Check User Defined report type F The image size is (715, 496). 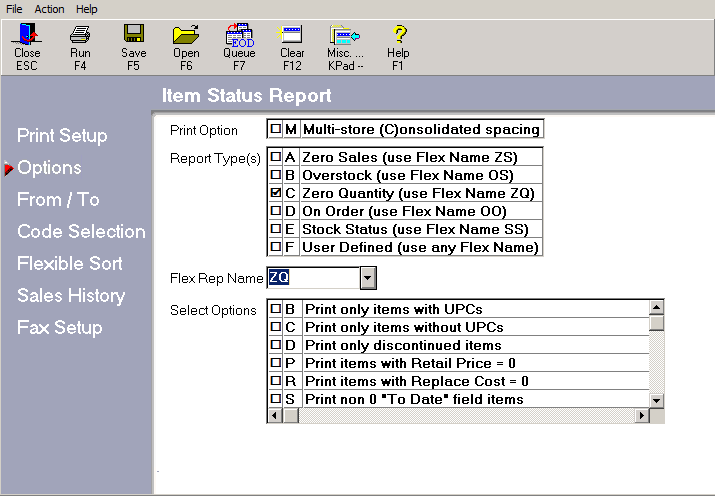click(x=275, y=247)
